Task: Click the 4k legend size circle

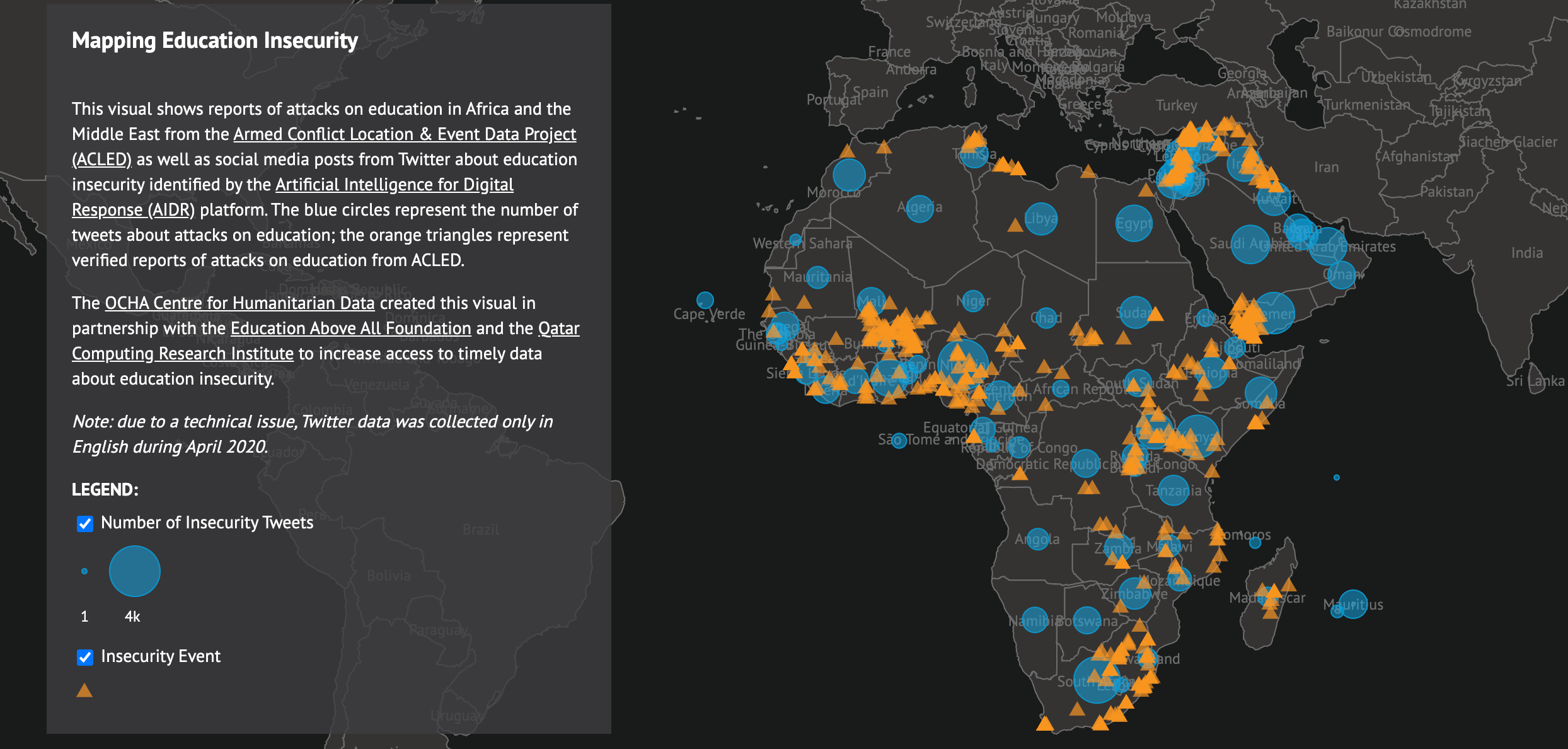Action: coord(134,571)
